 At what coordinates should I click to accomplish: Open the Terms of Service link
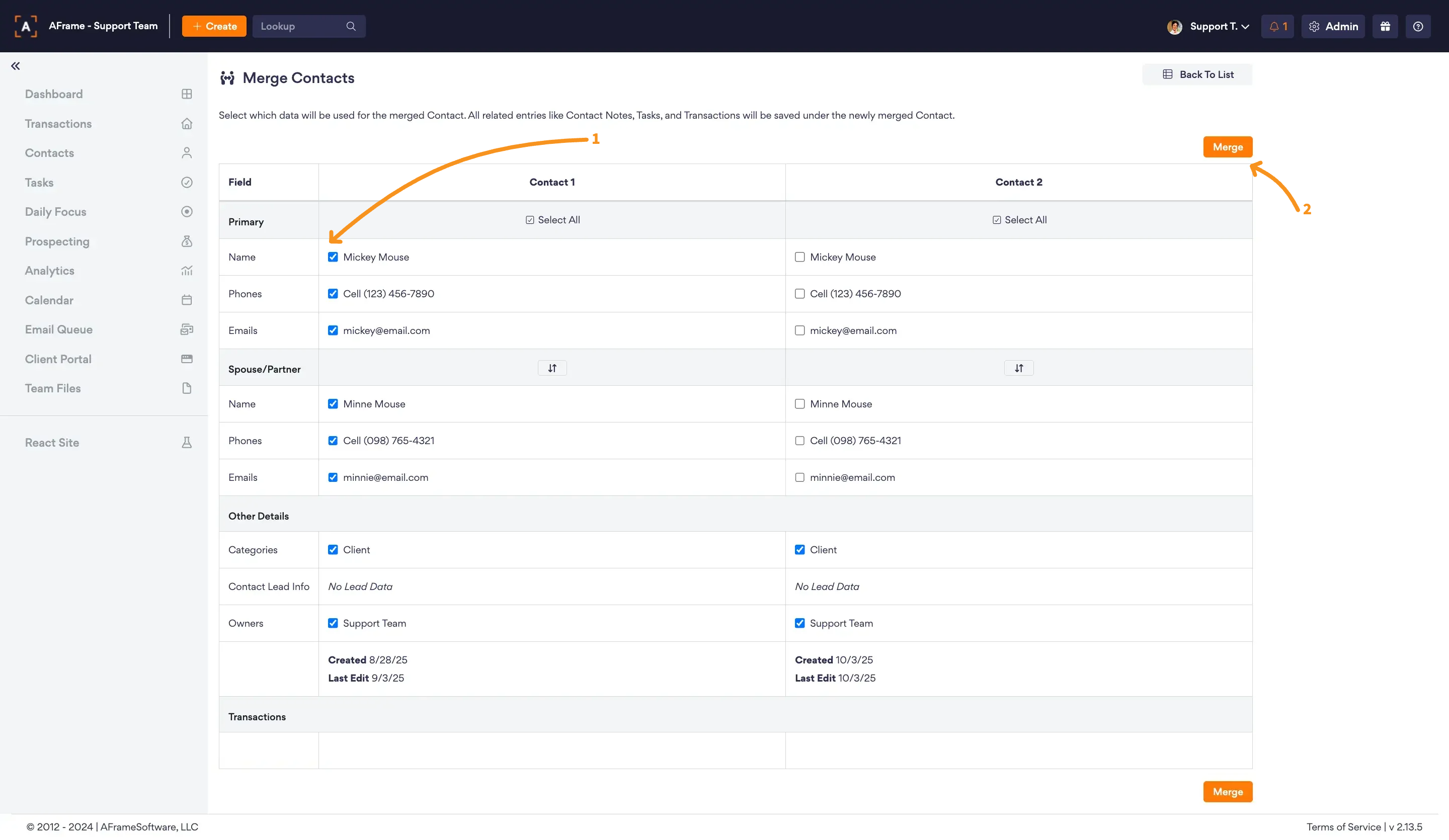(x=1343, y=827)
